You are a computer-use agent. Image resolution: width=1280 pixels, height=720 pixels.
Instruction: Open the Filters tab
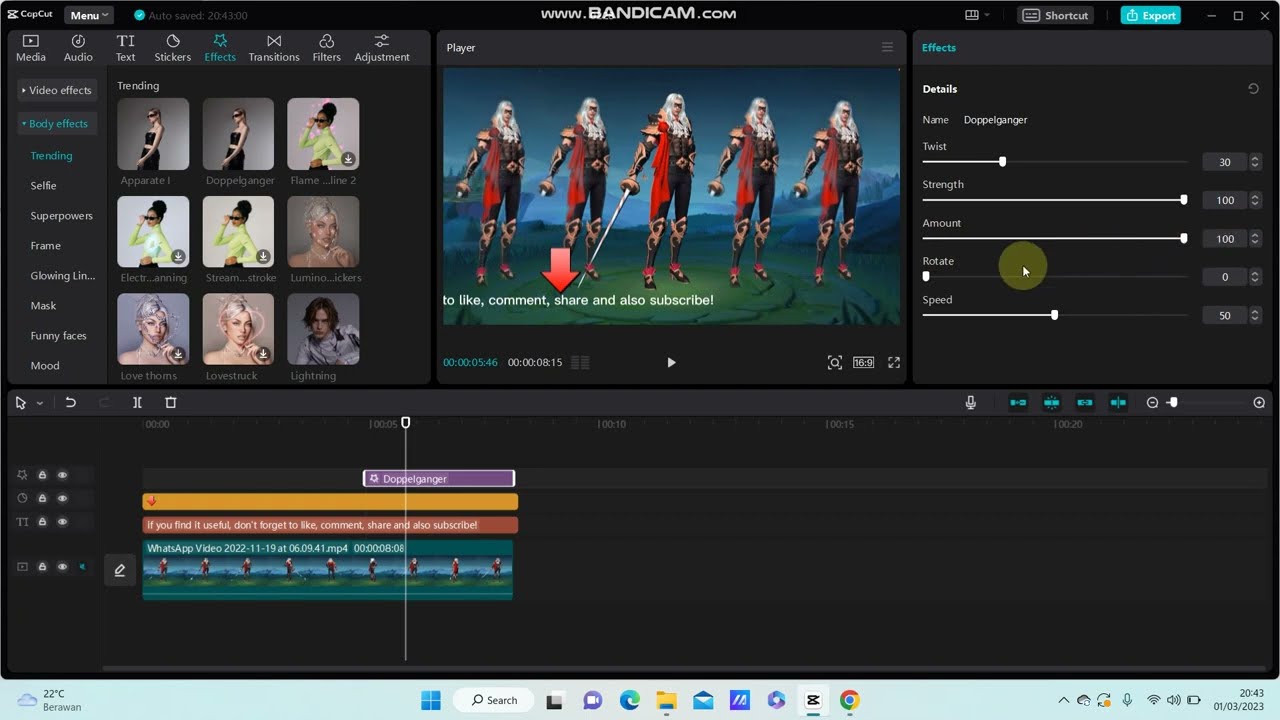326,47
